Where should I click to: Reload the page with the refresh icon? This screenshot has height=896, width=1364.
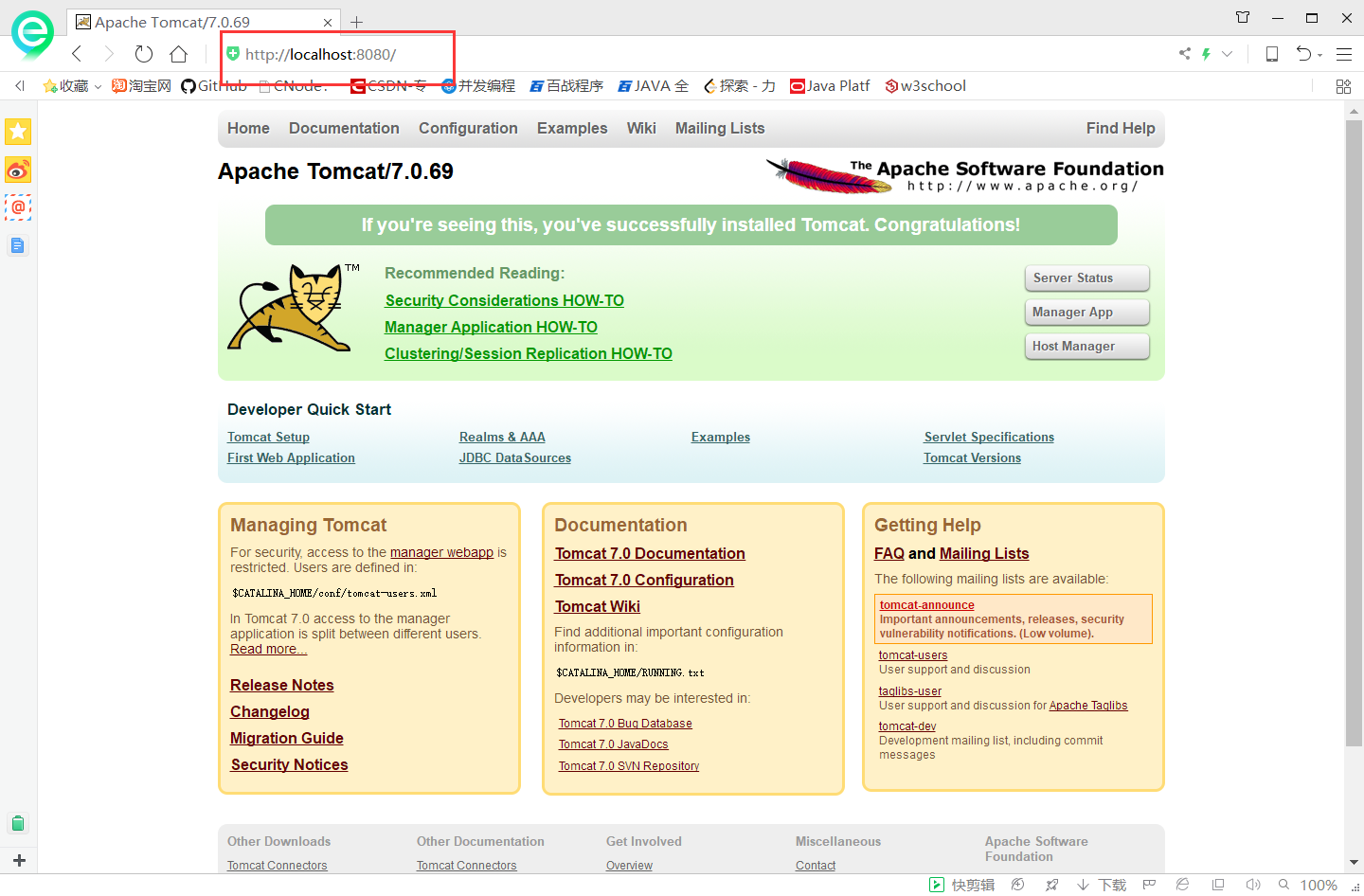(x=144, y=54)
